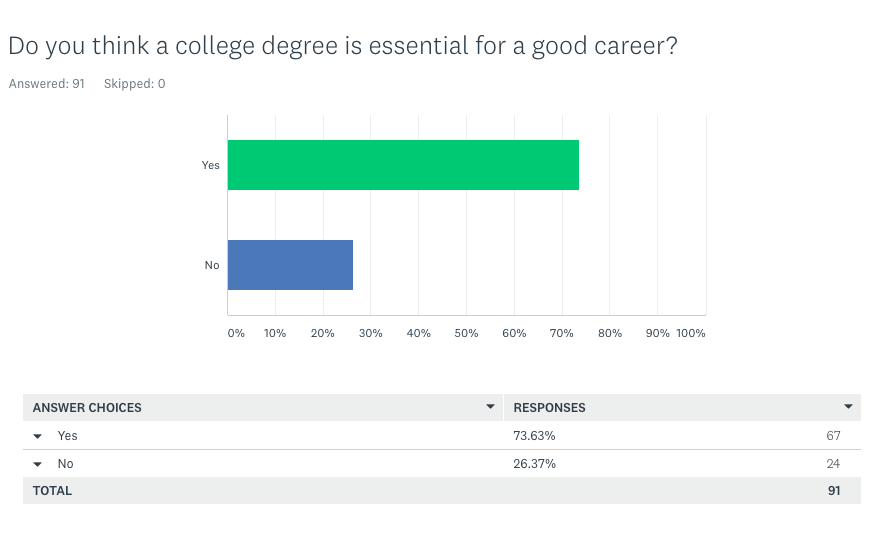This screenshot has height=540, width=884.
Task: Click the RESPONSES header text
Action: click(549, 408)
